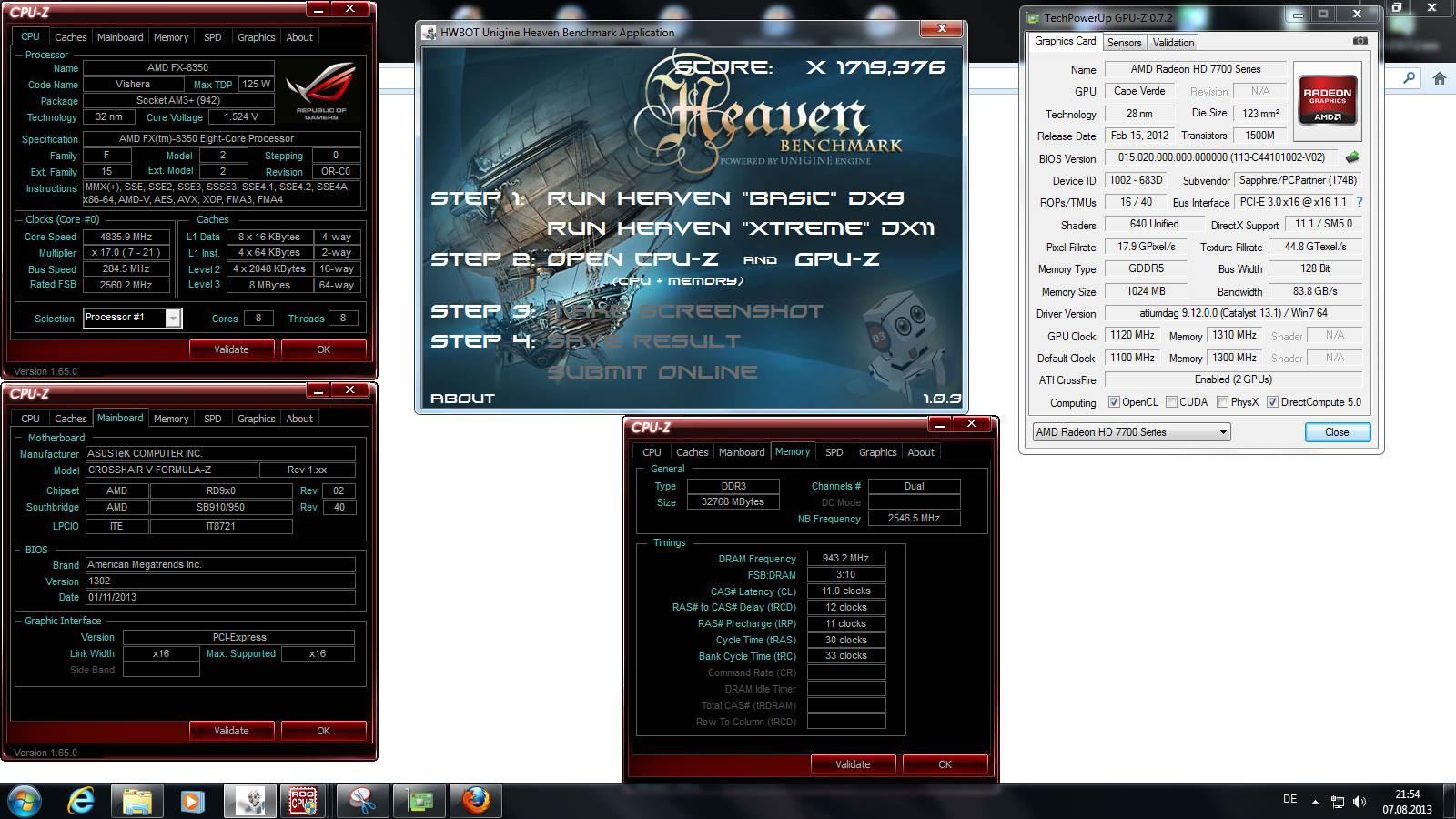Open Windows Explorer folder icon in taskbar

[x=136, y=801]
